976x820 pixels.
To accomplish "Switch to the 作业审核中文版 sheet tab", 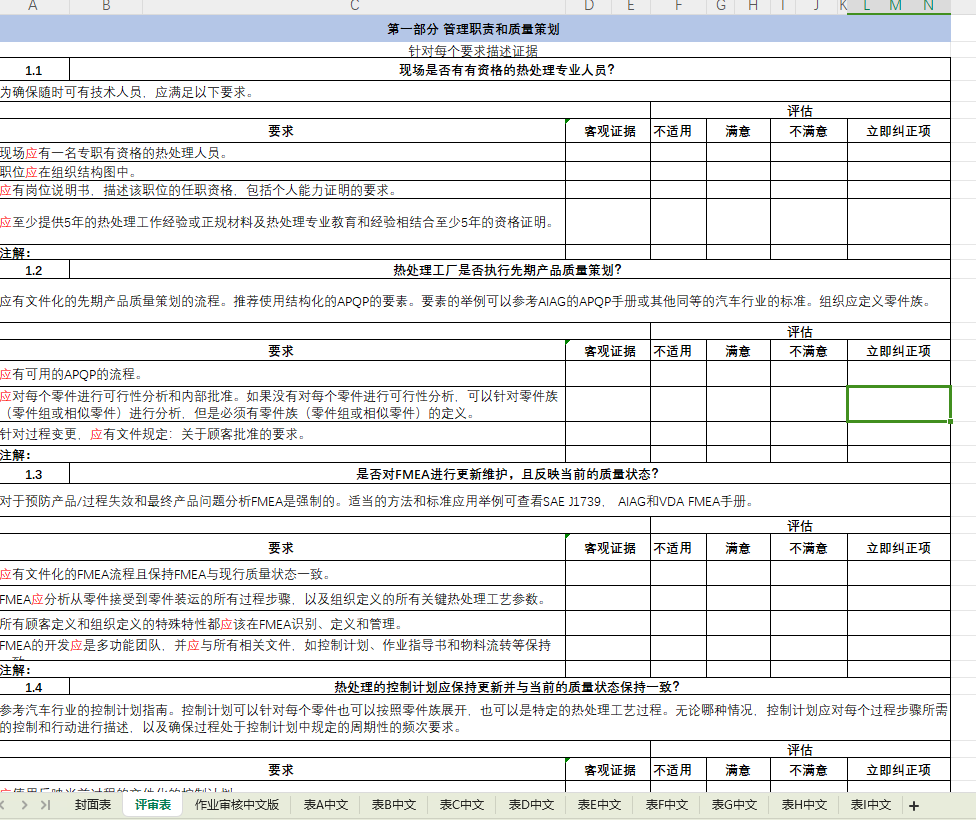I will (237, 805).
